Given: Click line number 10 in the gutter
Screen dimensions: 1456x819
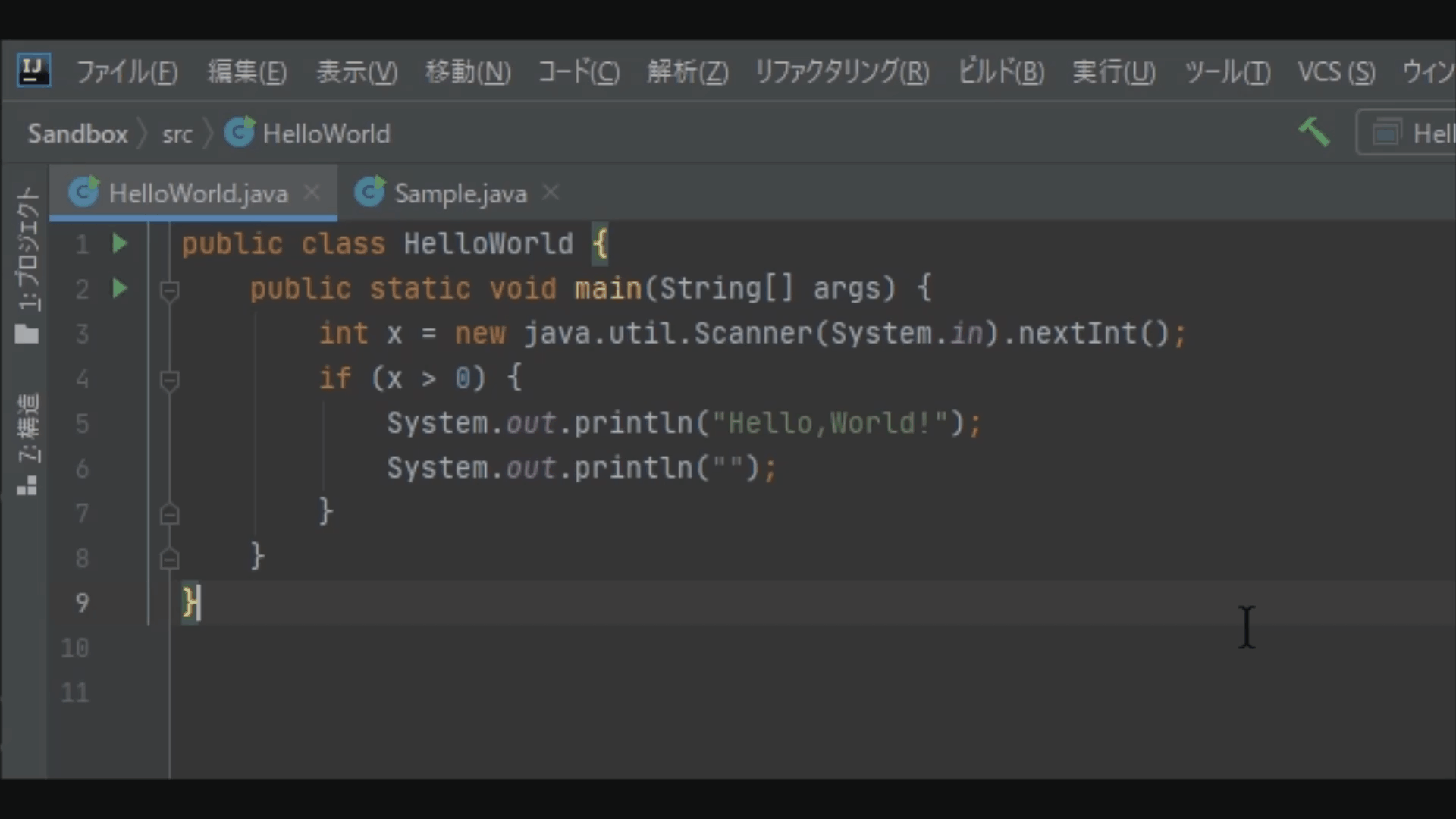Looking at the screenshot, I should [75, 648].
